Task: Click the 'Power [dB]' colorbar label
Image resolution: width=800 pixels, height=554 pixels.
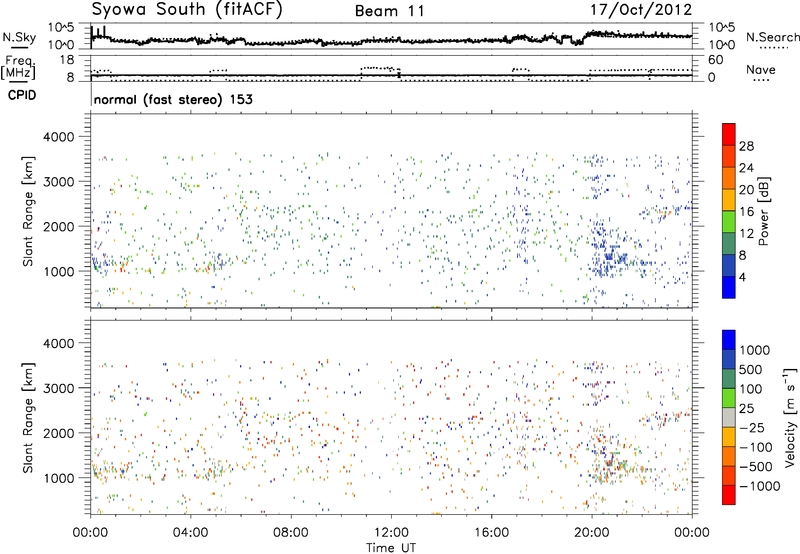Action: point(764,211)
